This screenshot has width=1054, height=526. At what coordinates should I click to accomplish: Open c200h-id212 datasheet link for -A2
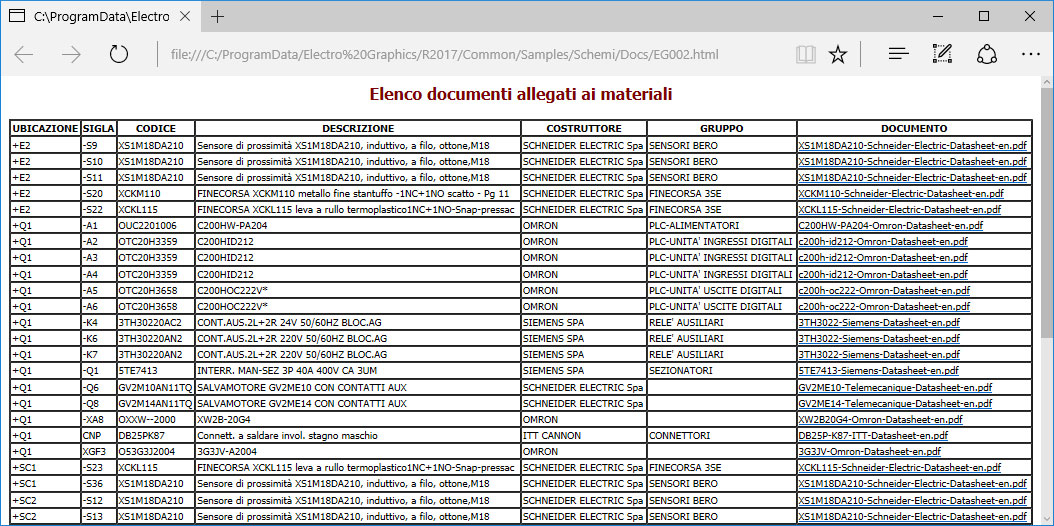[883, 242]
